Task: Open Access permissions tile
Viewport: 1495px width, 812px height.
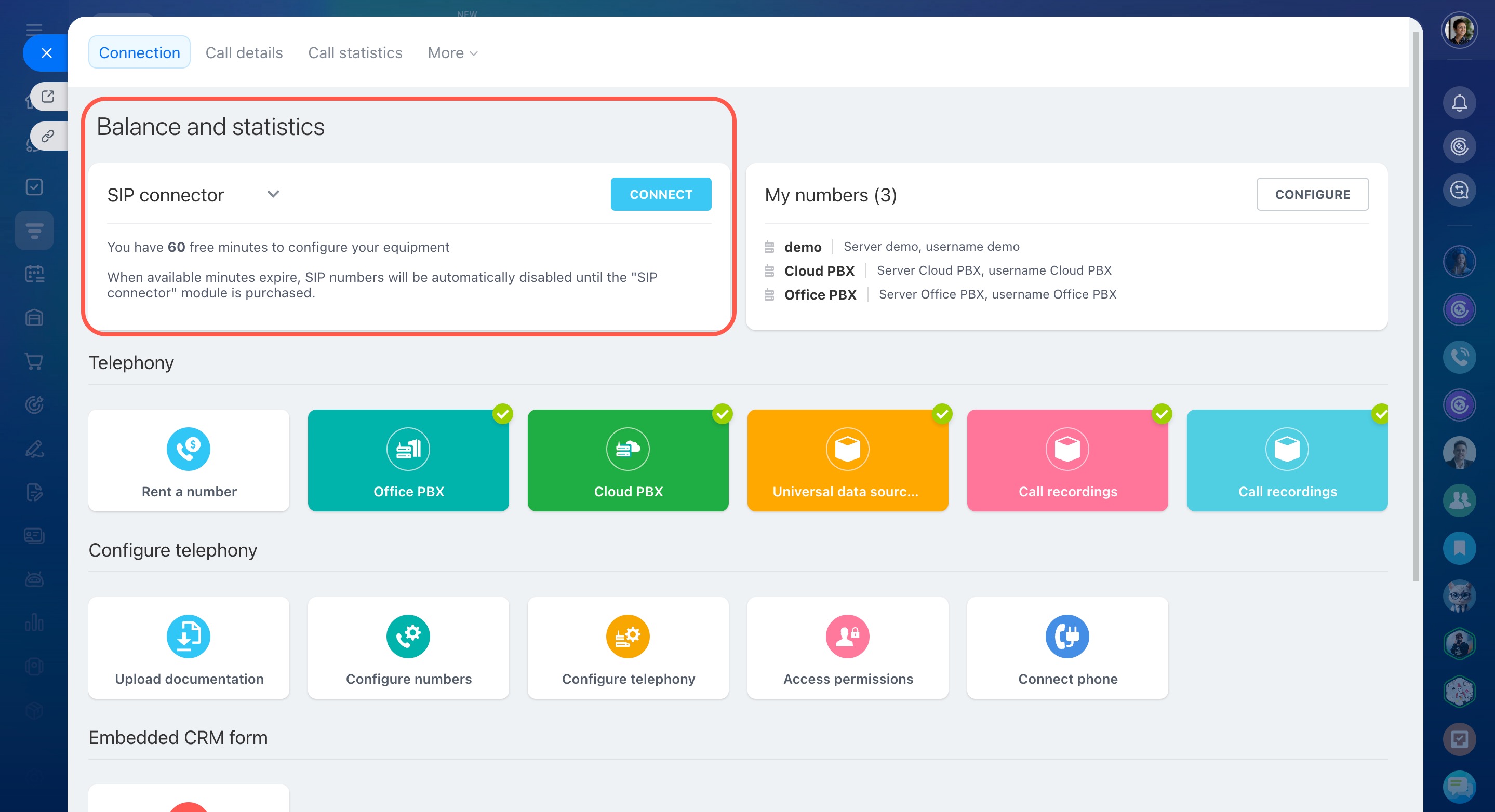Action: coord(847,648)
